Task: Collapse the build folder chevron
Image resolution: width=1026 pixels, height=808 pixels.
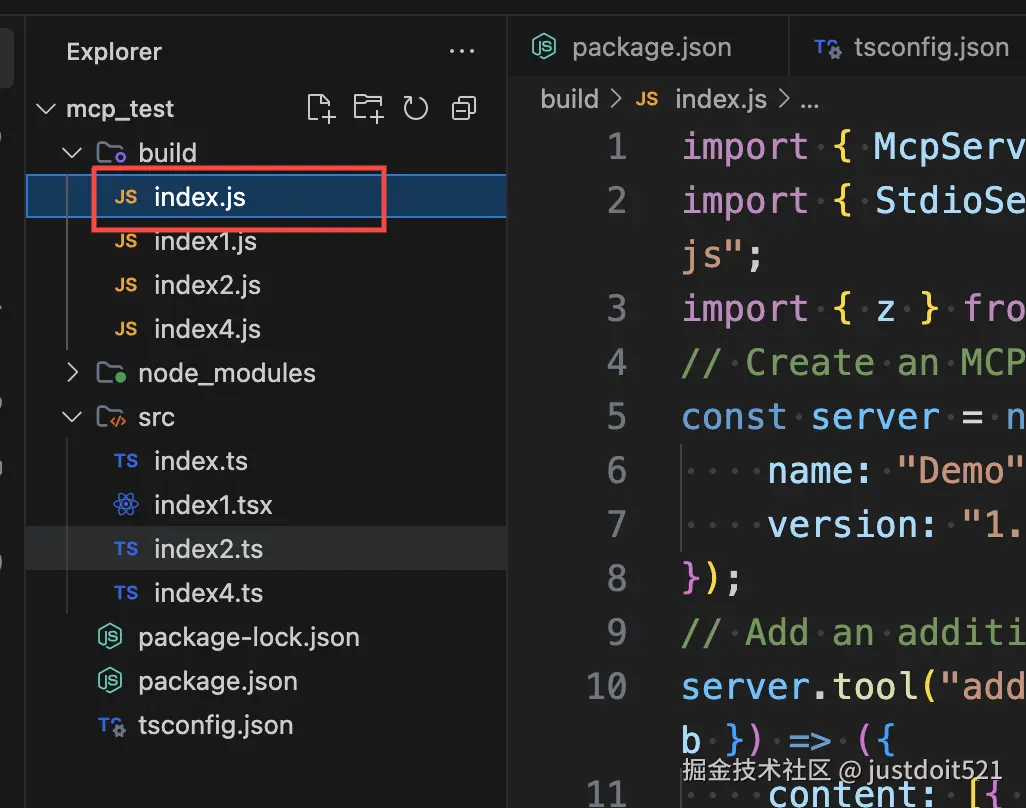Action: tap(72, 153)
